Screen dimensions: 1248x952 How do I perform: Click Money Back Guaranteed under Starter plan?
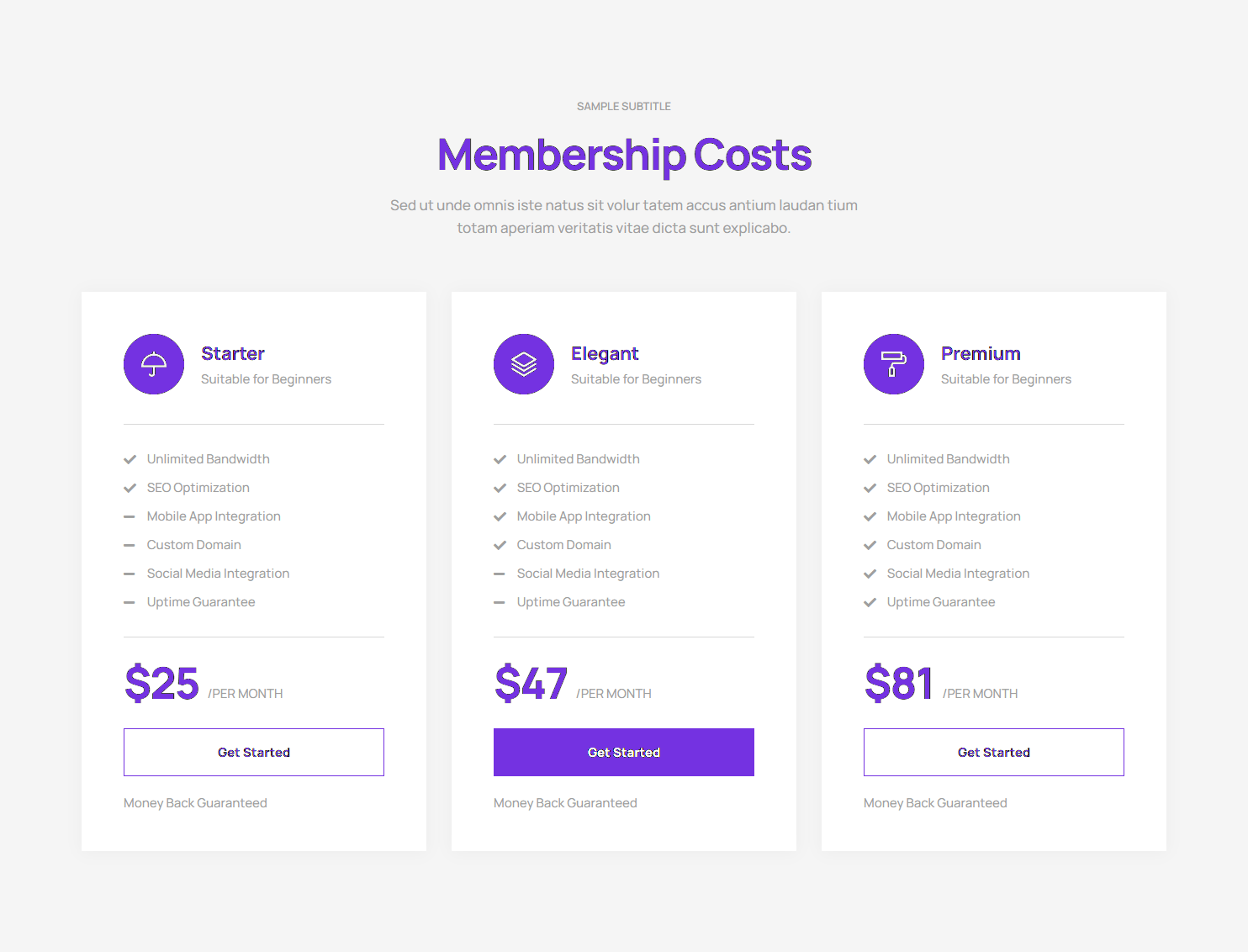[195, 803]
